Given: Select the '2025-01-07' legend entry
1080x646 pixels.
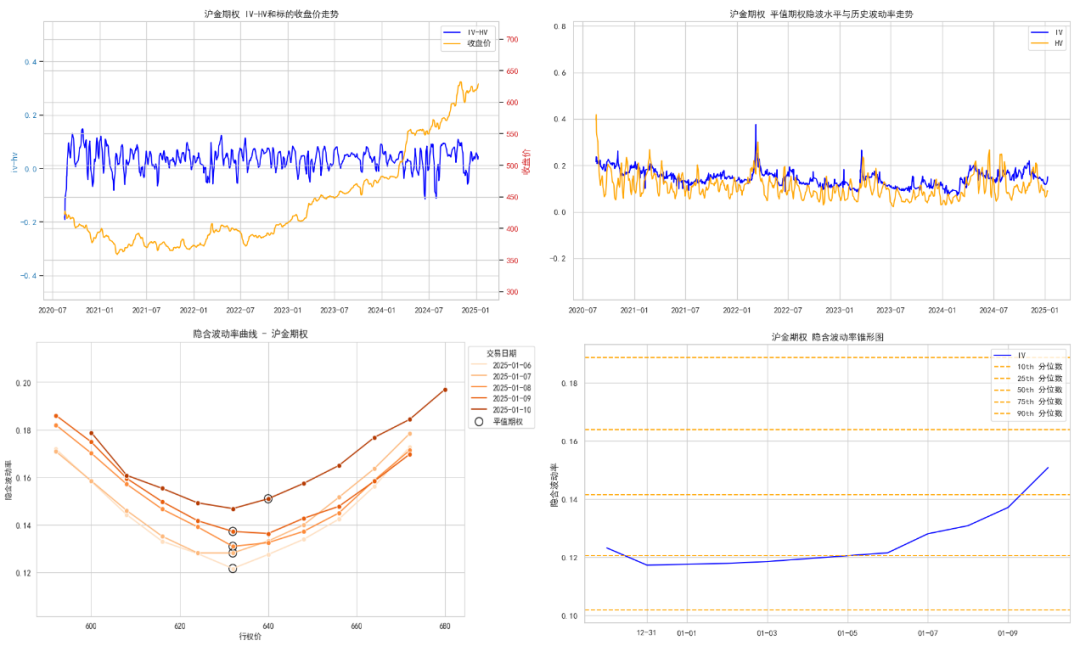Looking at the screenshot, I should tap(501, 376).
